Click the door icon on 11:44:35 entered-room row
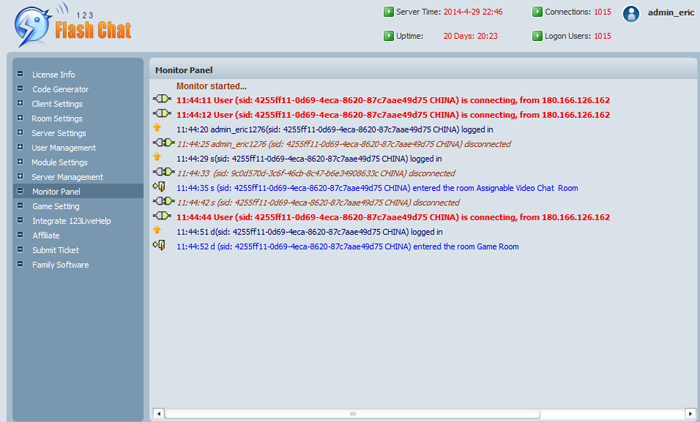 tap(159, 186)
